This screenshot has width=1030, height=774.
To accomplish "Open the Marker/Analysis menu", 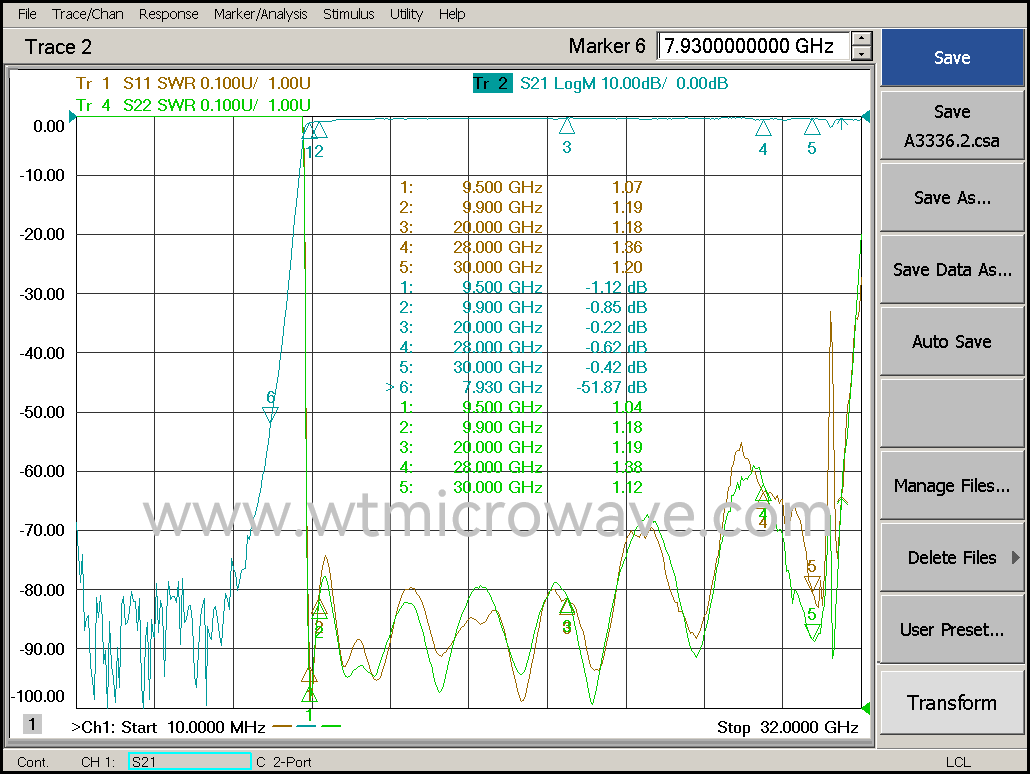I will [260, 14].
